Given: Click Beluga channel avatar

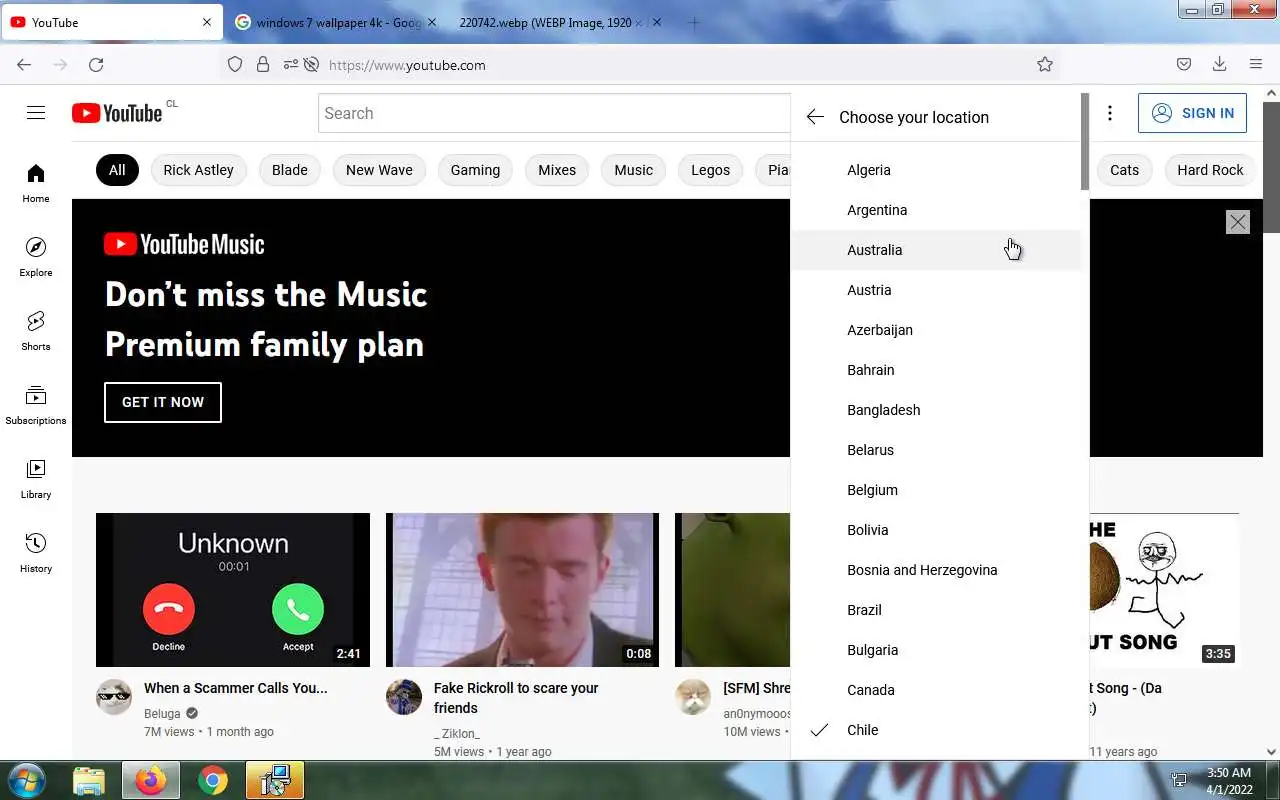Looking at the screenshot, I should (114, 697).
